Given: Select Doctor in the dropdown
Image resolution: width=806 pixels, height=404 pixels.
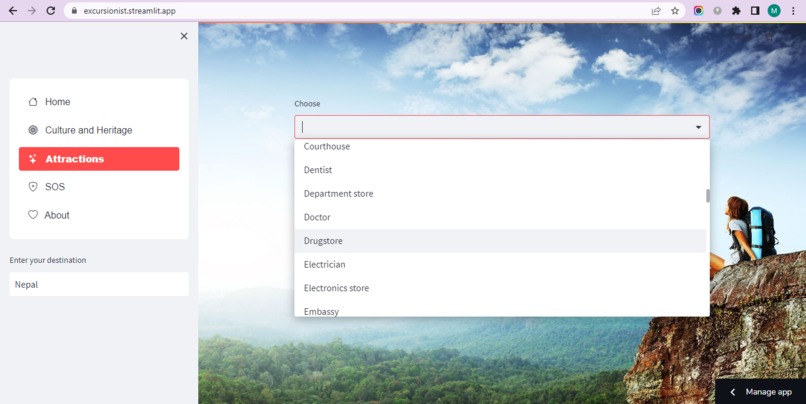Looking at the screenshot, I should tap(500, 217).
